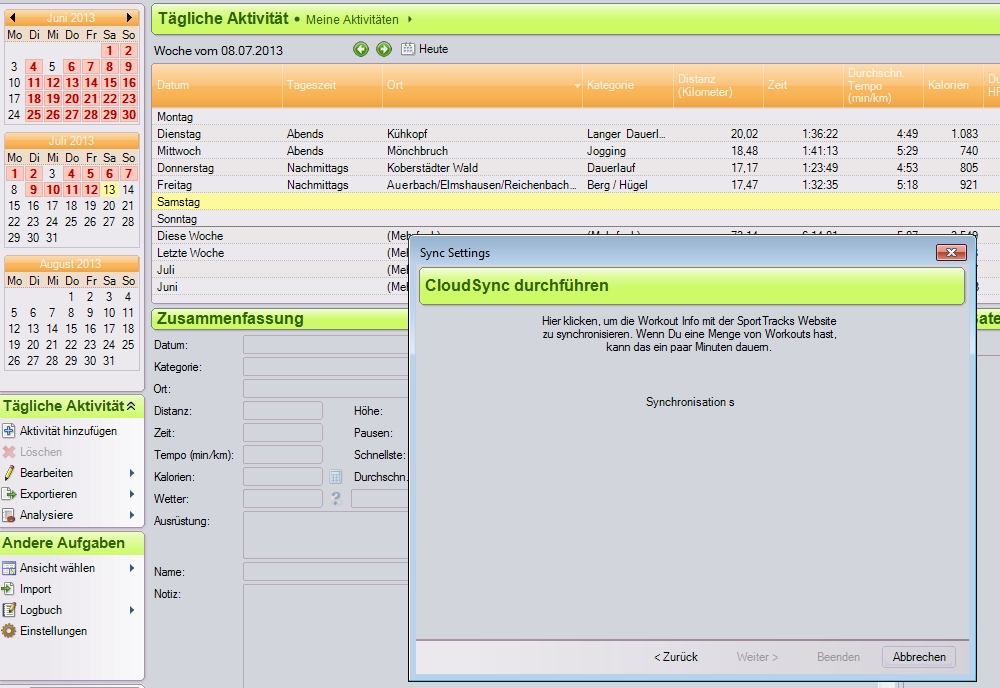Open Einstellungen via gear icon
The width and height of the screenshot is (1000, 688).
click(x=9, y=631)
